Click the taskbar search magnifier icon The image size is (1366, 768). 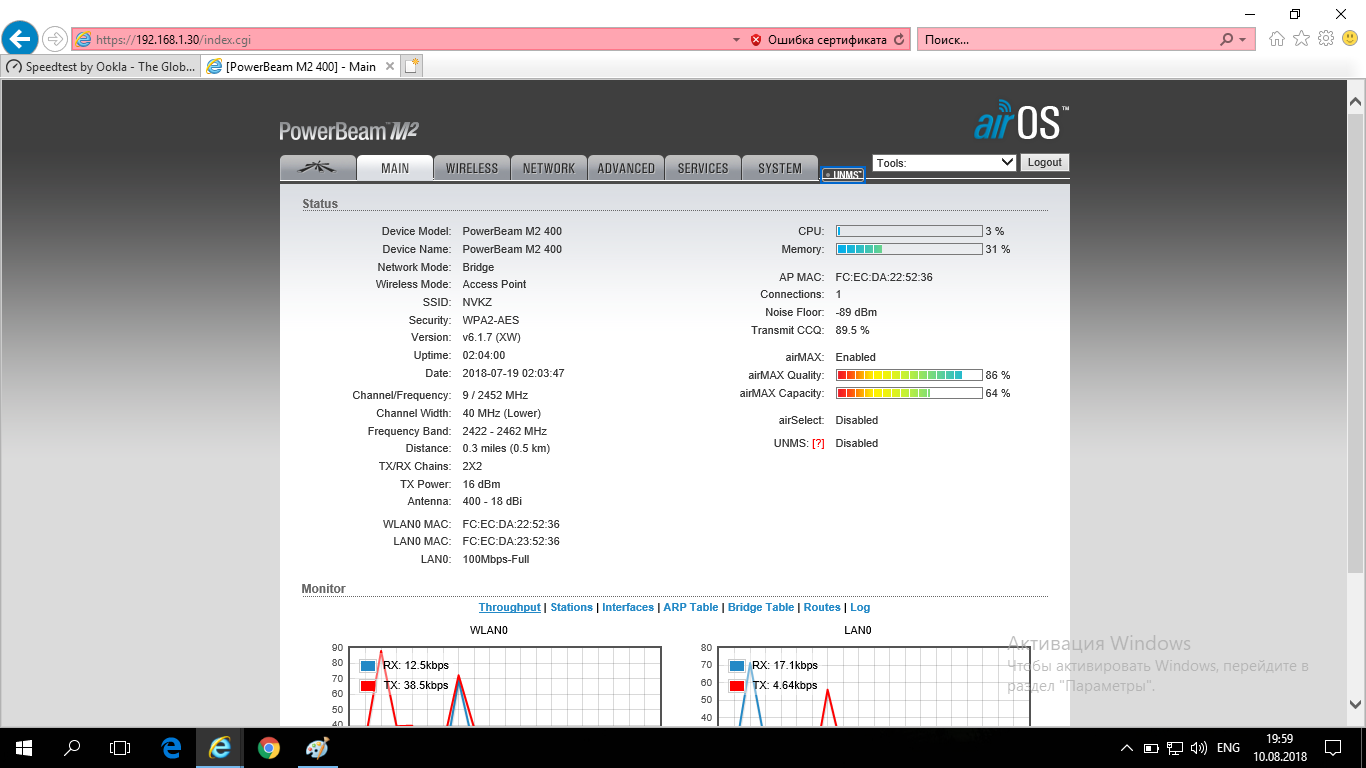72,747
